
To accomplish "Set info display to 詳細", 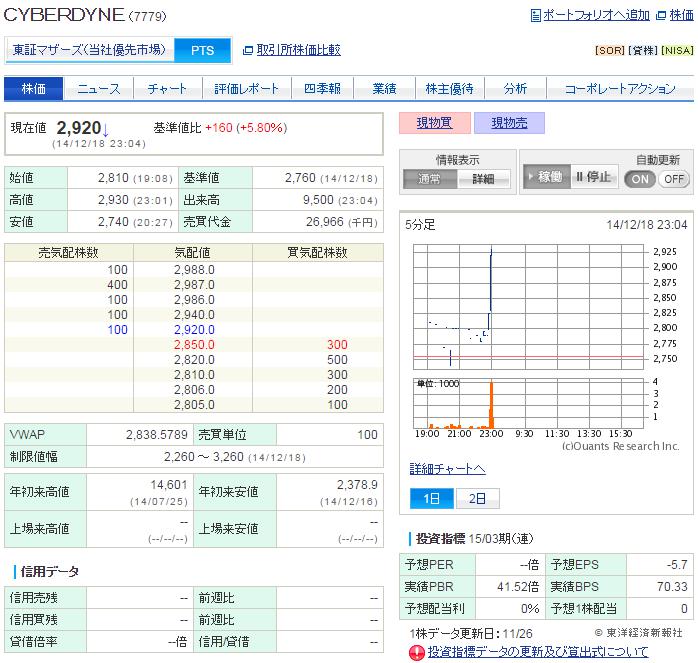I will pyautogui.click(x=483, y=179).
